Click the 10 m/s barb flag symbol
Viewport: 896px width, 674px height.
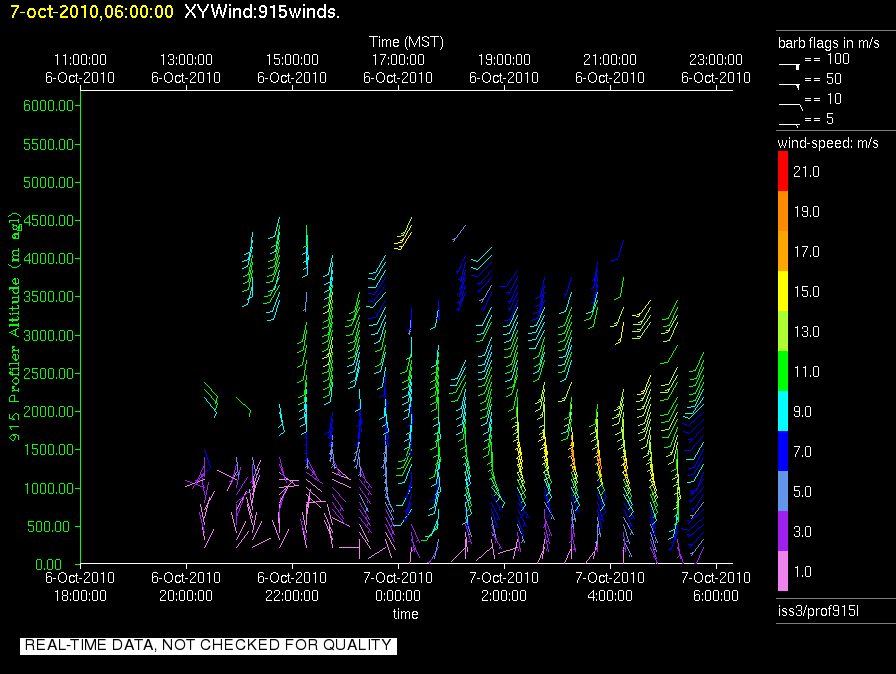coord(790,106)
